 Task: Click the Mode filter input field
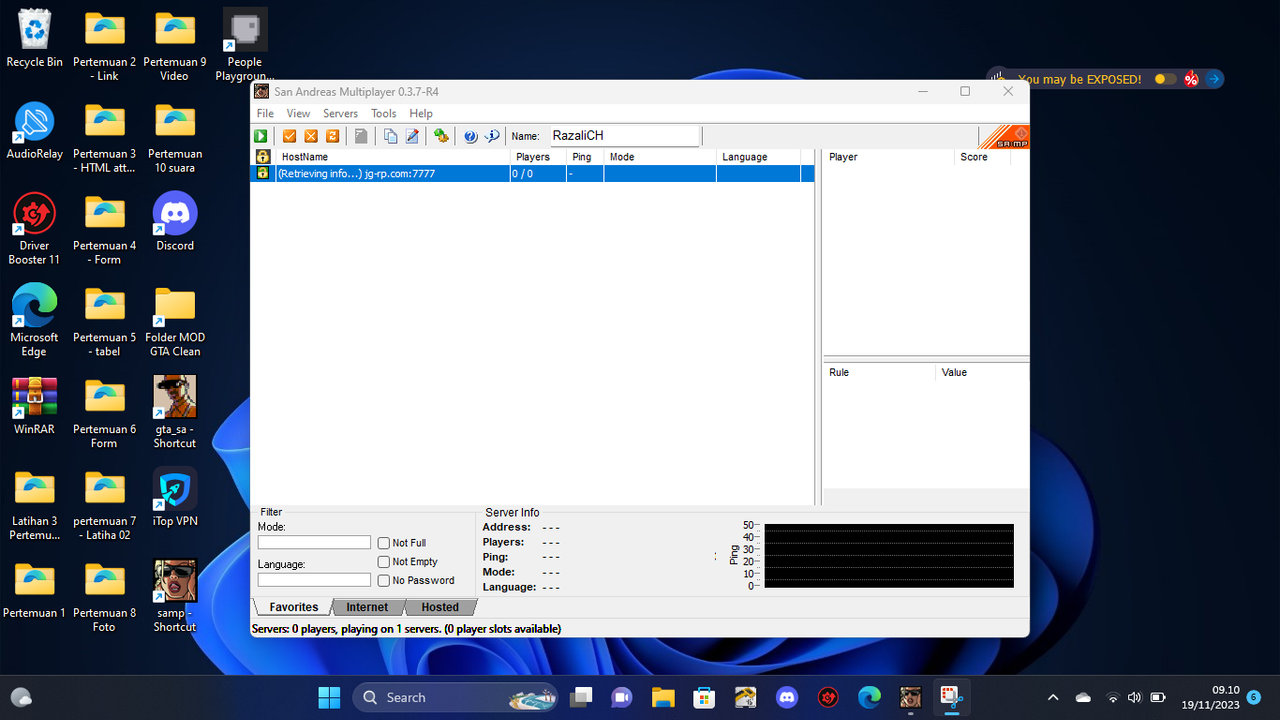coord(314,542)
